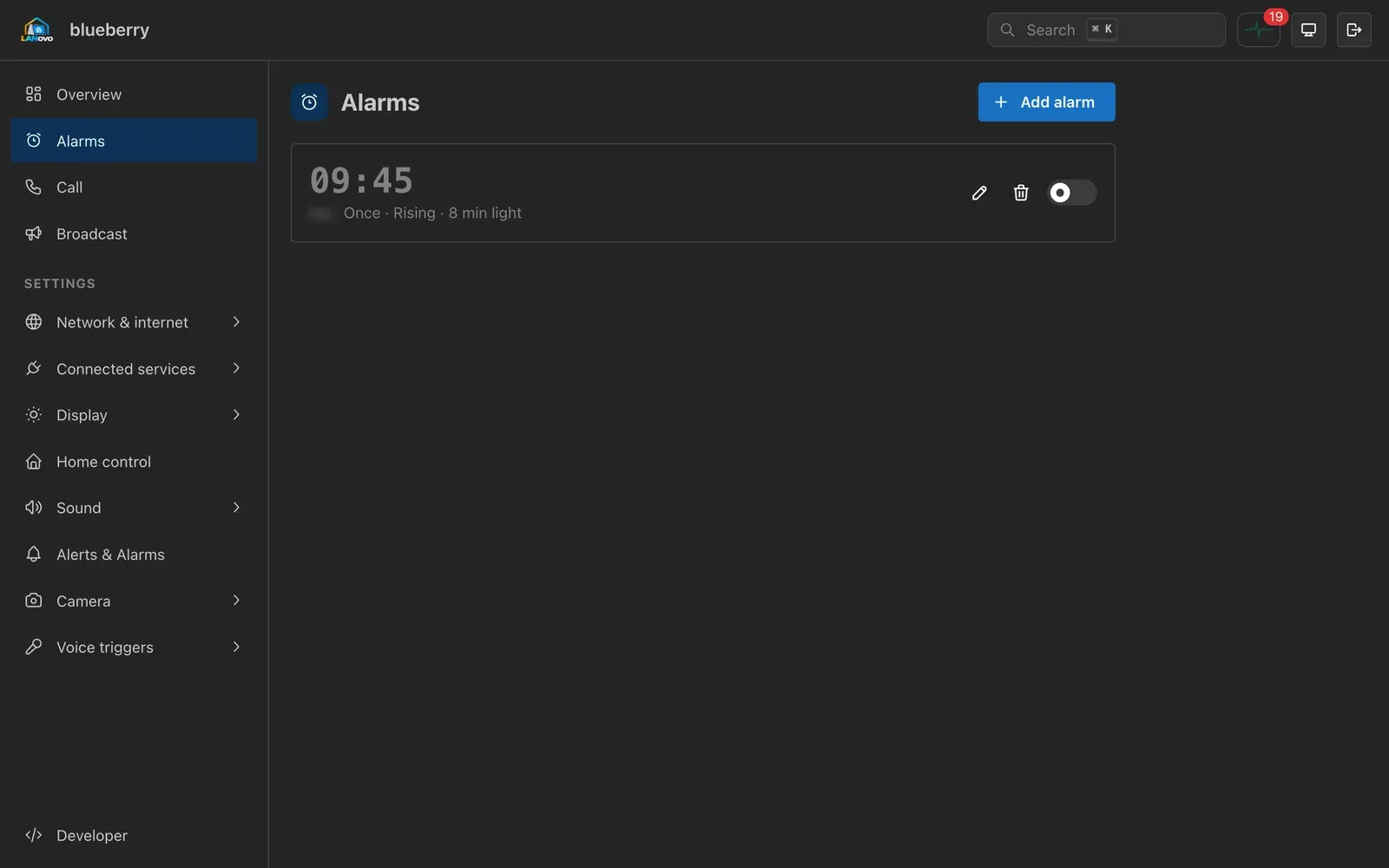The width and height of the screenshot is (1389, 868).
Task: Select Alarms in the sidebar
Action: (135, 141)
